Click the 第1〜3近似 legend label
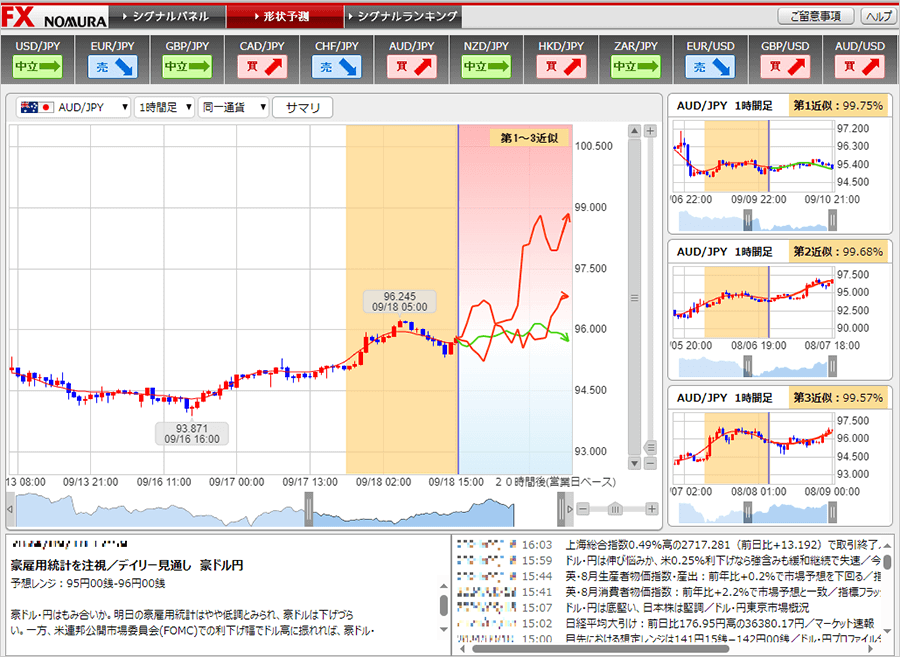The width and height of the screenshot is (900, 657). pyautogui.click(x=529, y=138)
